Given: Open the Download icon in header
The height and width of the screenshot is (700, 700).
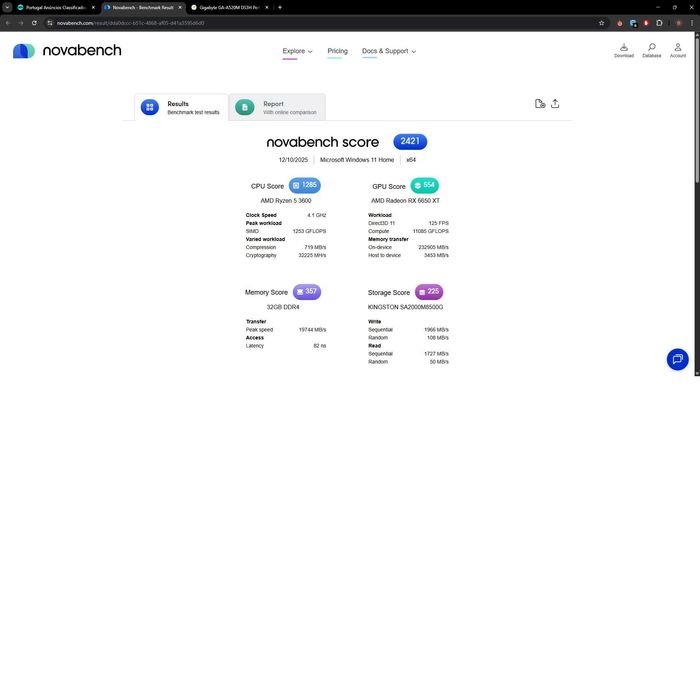Looking at the screenshot, I should tap(624, 50).
